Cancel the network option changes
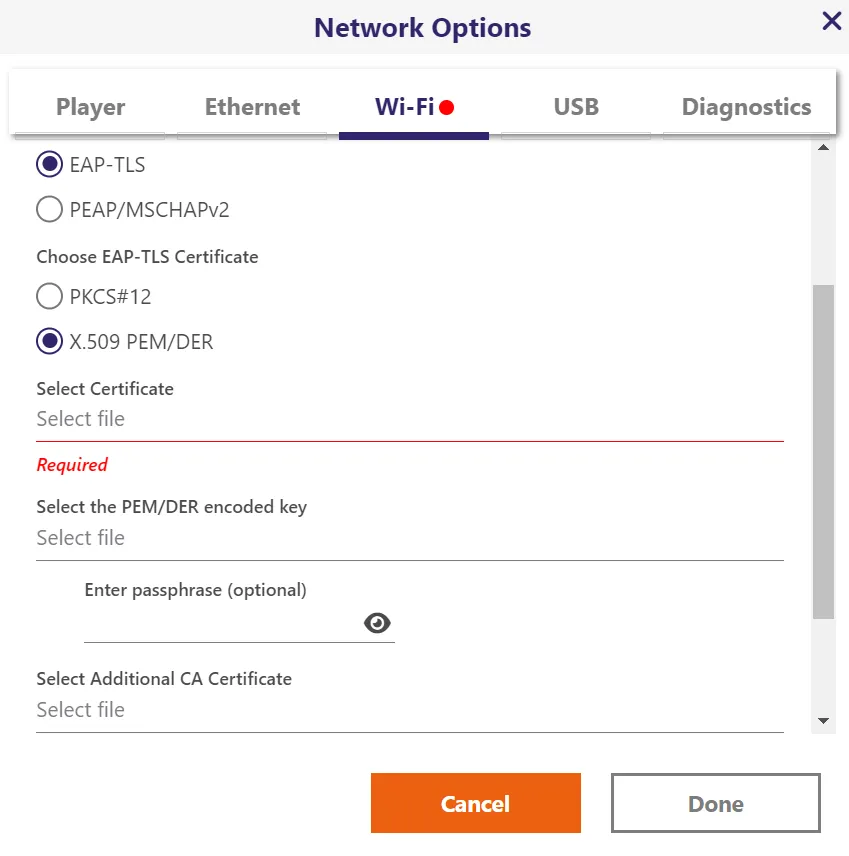The image size is (849, 856). click(476, 803)
